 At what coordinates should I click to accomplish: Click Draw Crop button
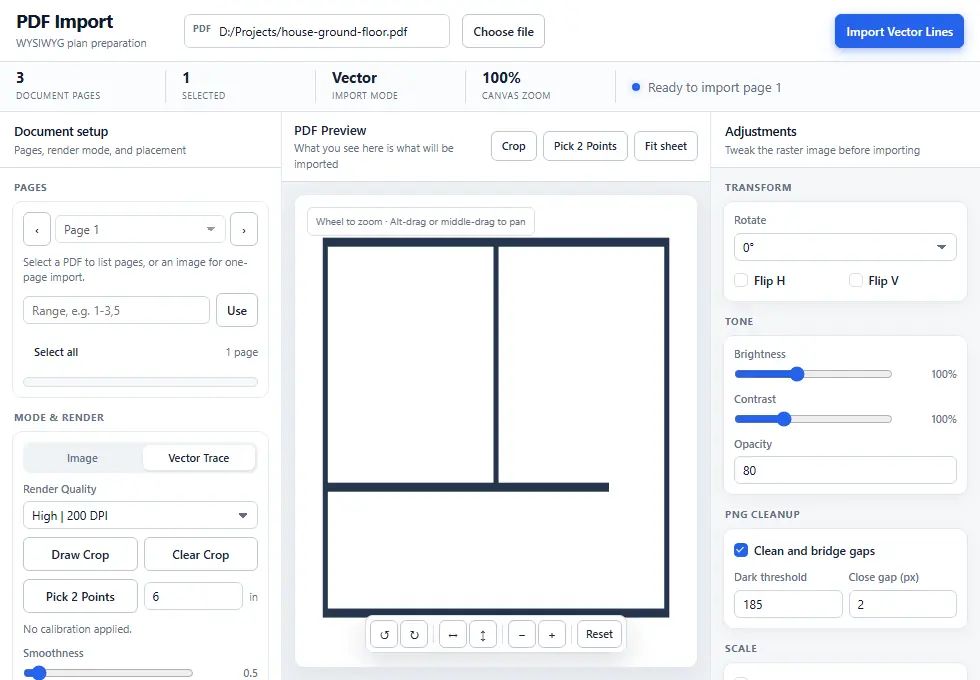(80, 554)
